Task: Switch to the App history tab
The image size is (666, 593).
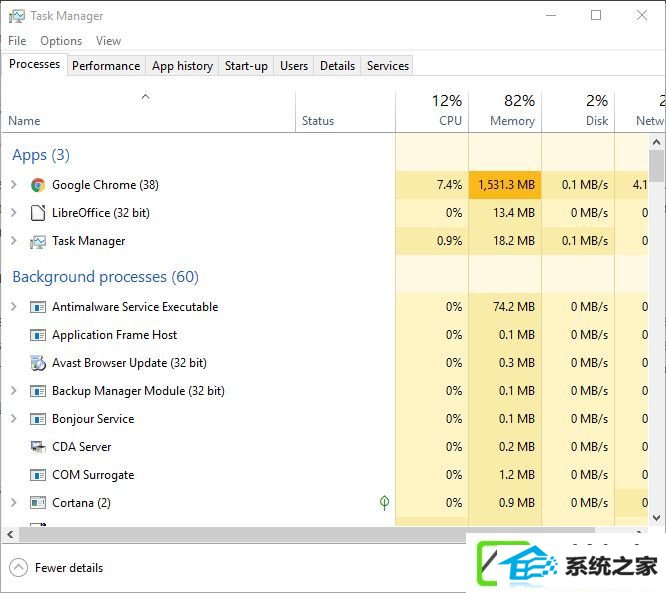Action: coord(182,66)
